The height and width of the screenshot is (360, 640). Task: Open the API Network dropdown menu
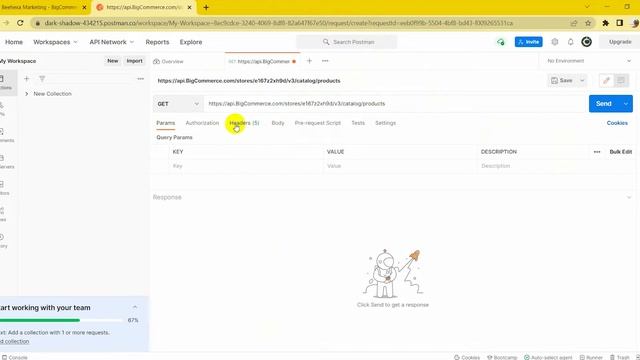tap(111, 42)
